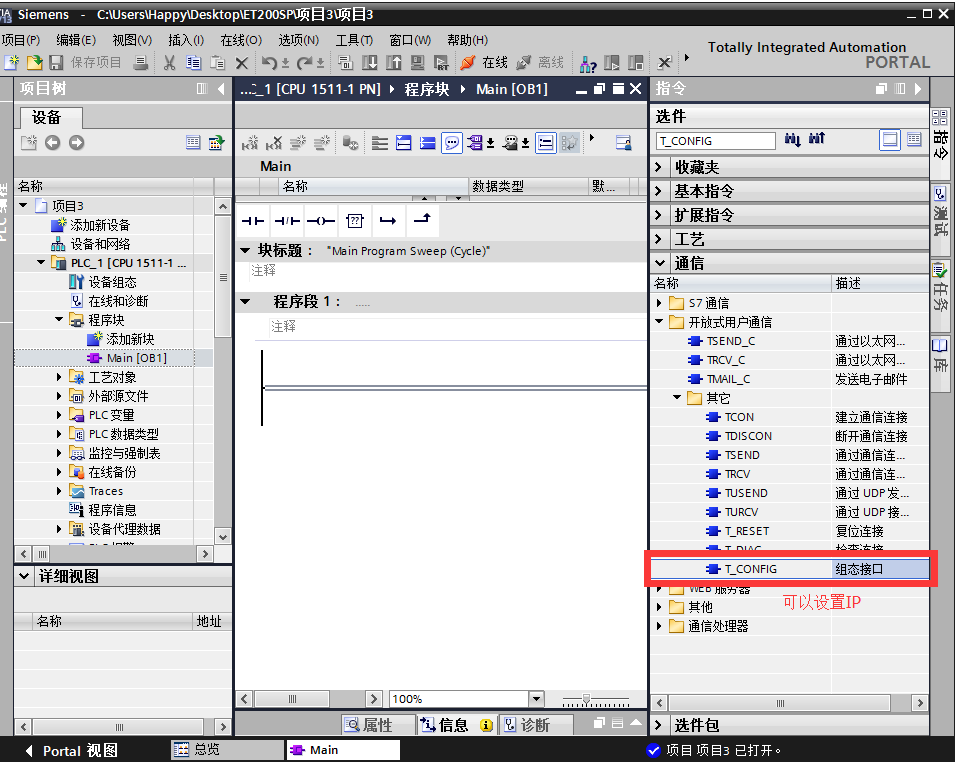Focus the T_CONFIG search input field
The width and height of the screenshot is (957, 762).
[716, 141]
